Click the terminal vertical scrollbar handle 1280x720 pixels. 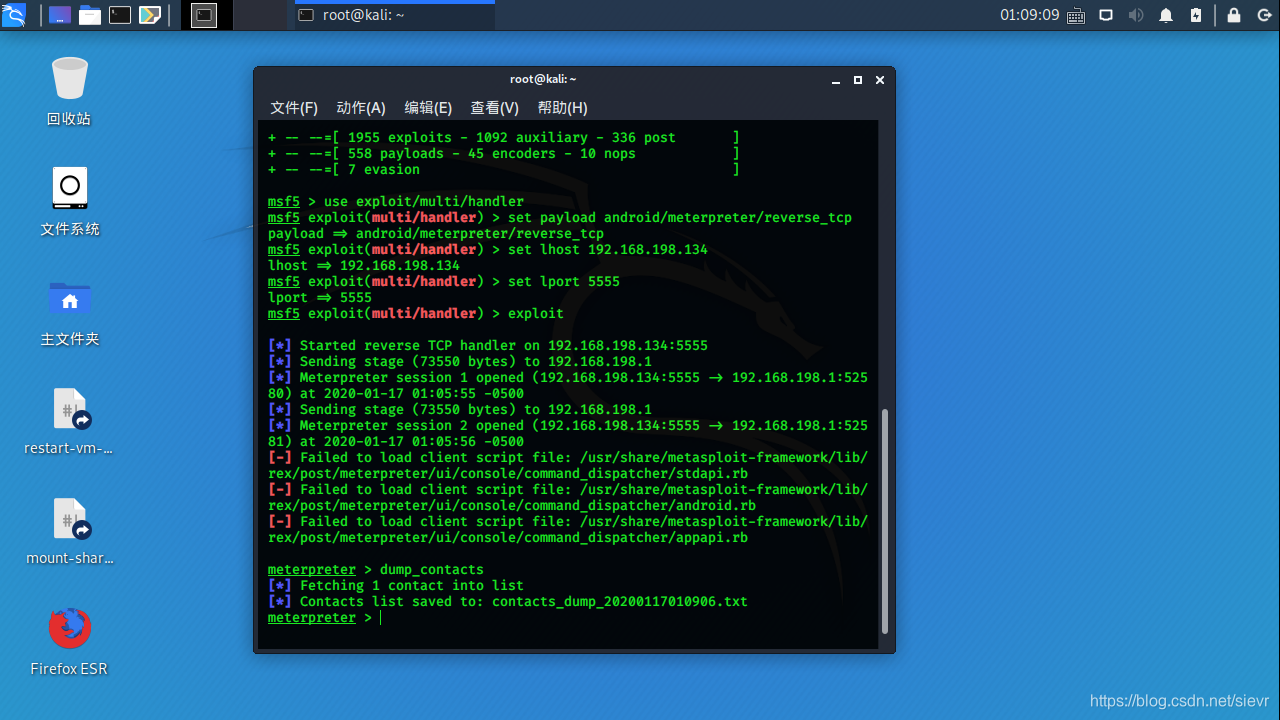[884, 521]
